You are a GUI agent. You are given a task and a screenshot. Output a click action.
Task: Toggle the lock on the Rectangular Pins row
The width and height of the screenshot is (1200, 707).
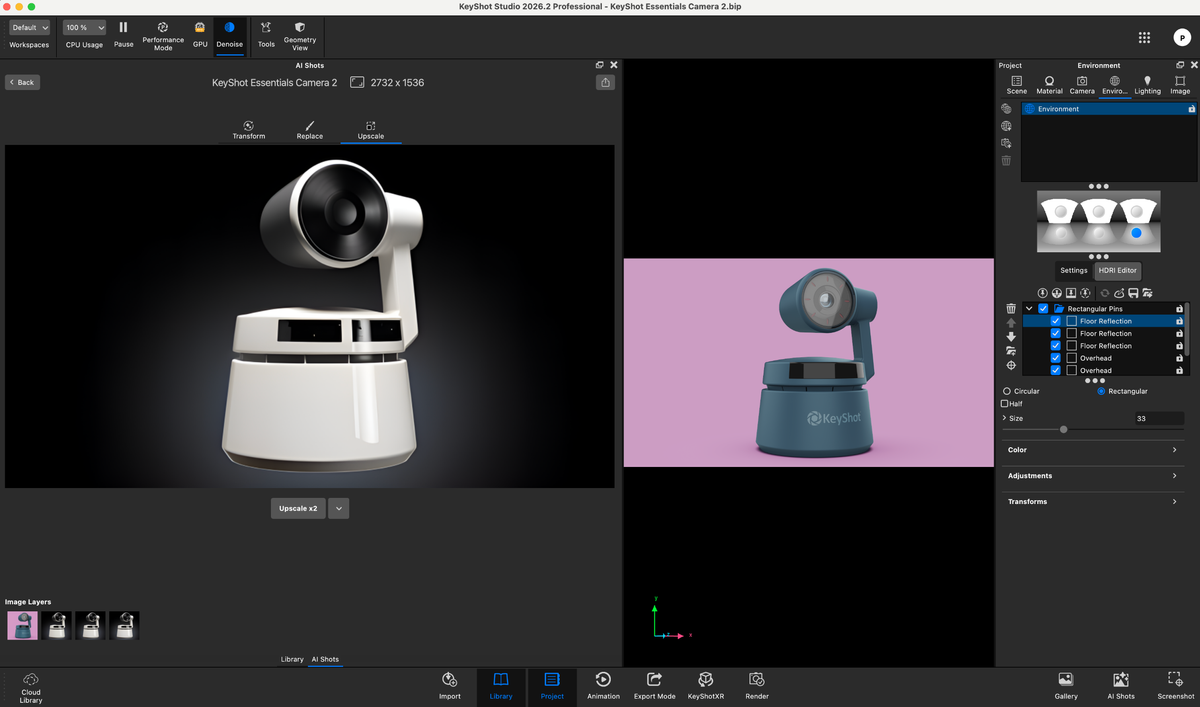pyautogui.click(x=1179, y=309)
